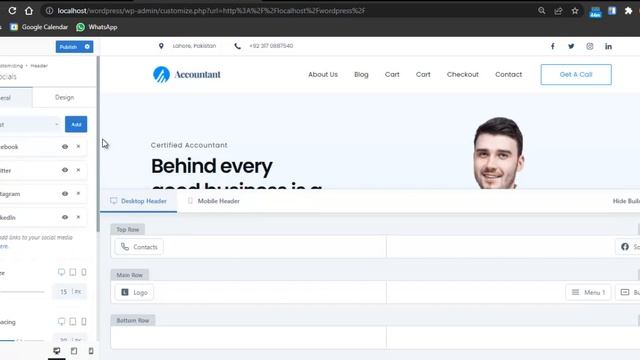The height and width of the screenshot is (360, 640).
Task: Switch preview to desktop in footer bar
Action: (57, 351)
